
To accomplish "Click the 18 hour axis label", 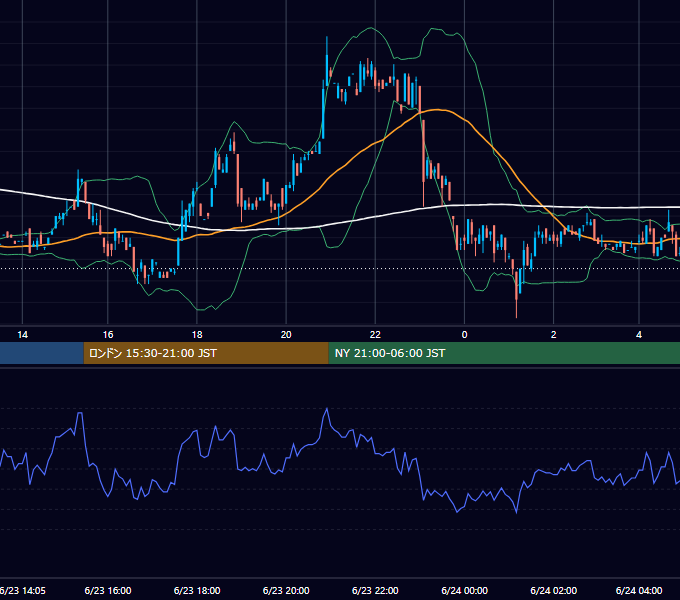I will click(x=197, y=335).
